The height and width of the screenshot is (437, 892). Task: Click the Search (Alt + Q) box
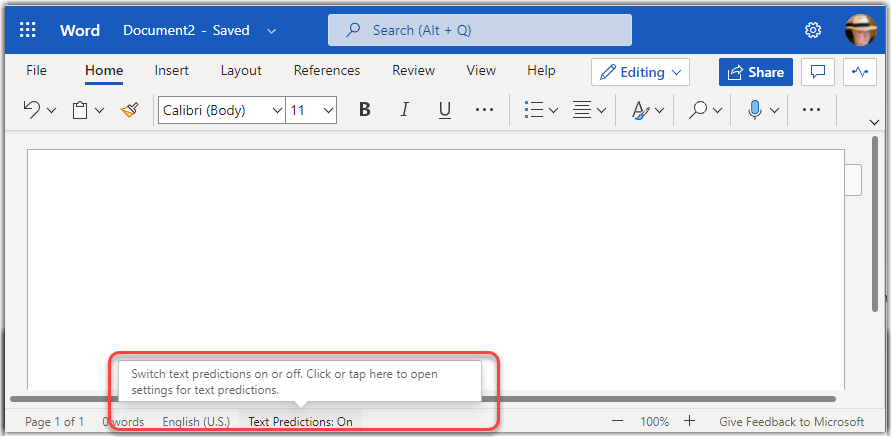[x=480, y=30]
